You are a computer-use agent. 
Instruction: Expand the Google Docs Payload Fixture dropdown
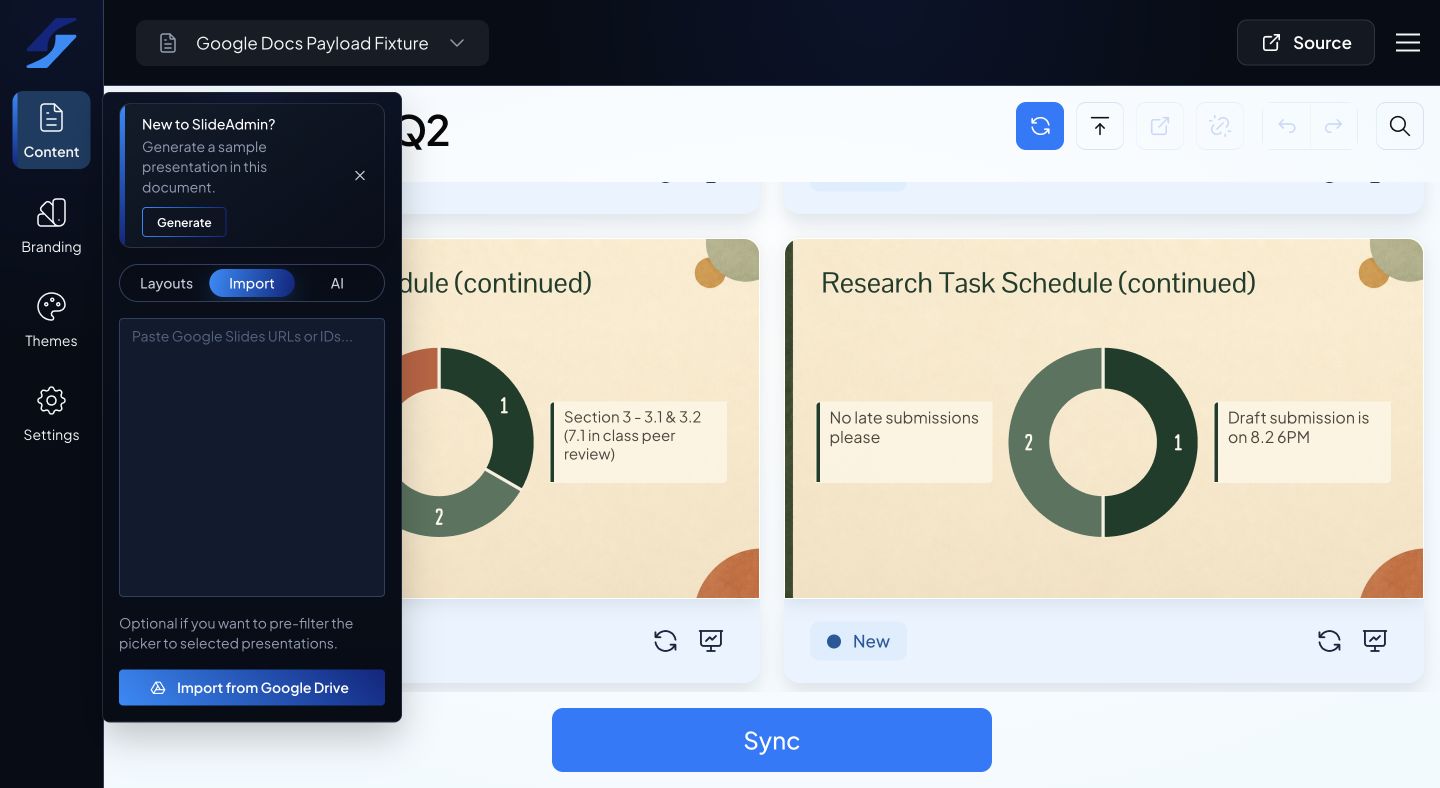tap(312, 43)
